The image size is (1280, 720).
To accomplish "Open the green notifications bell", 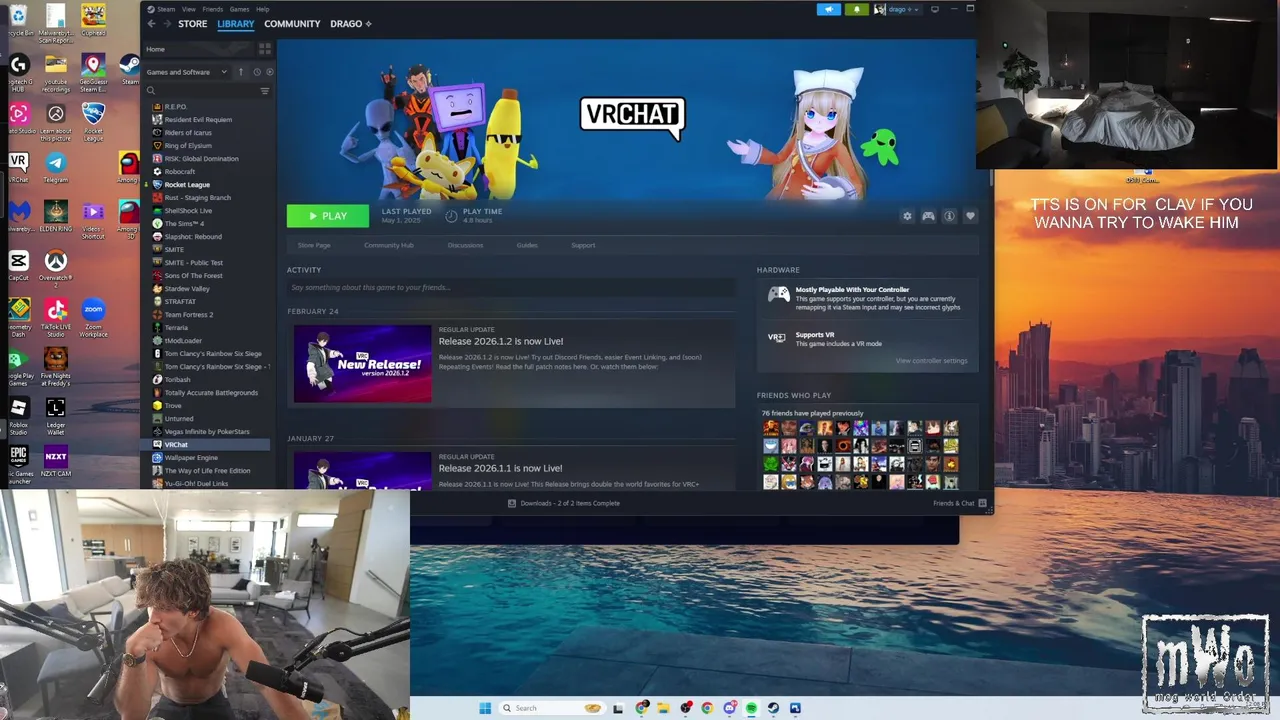I will click(x=856, y=9).
